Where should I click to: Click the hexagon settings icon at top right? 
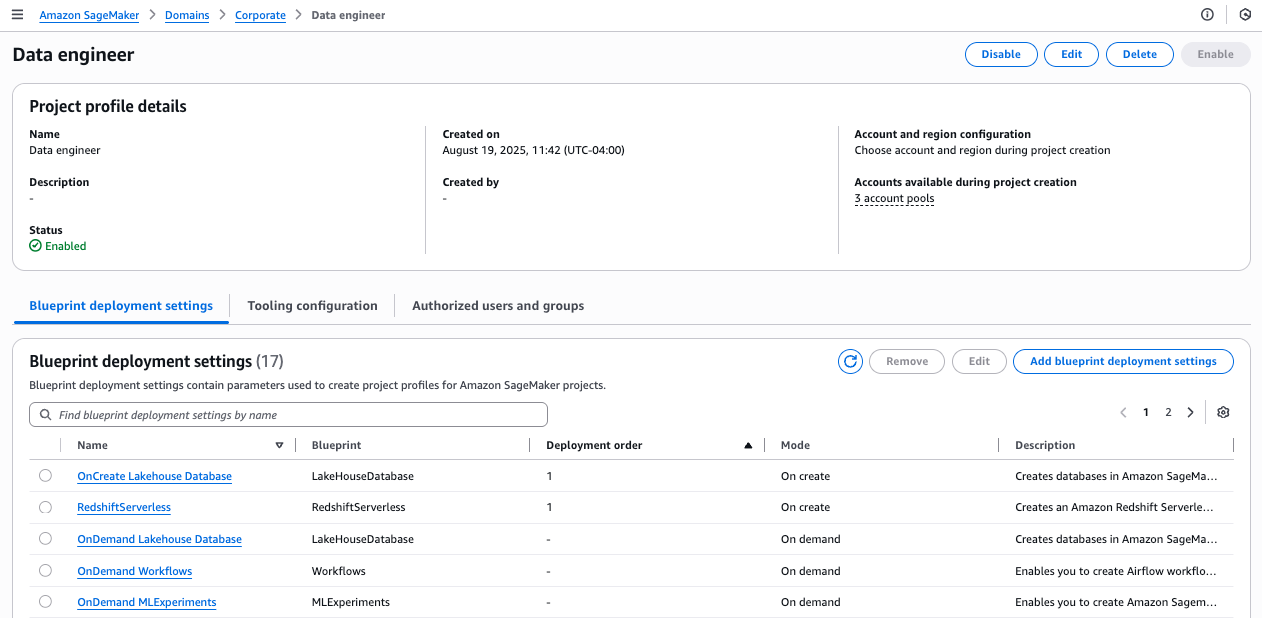click(x=1245, y=15)
